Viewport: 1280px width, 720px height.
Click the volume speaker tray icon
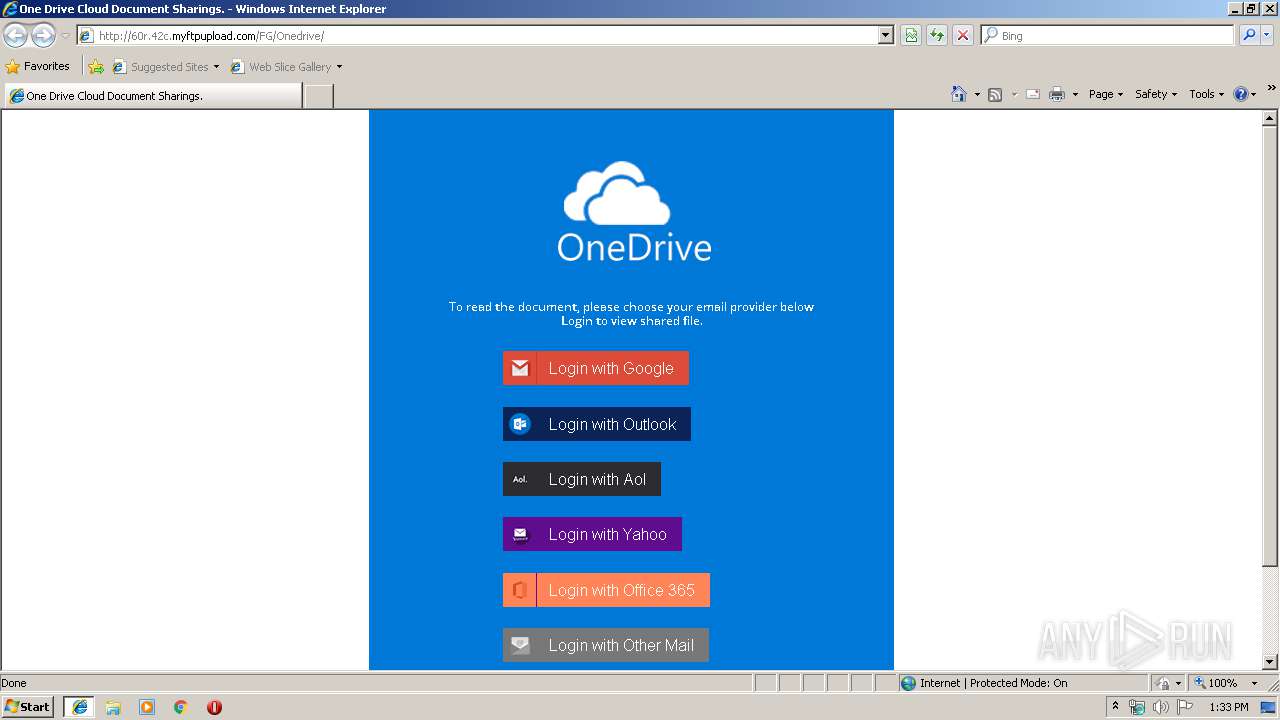pos(1160,707)
